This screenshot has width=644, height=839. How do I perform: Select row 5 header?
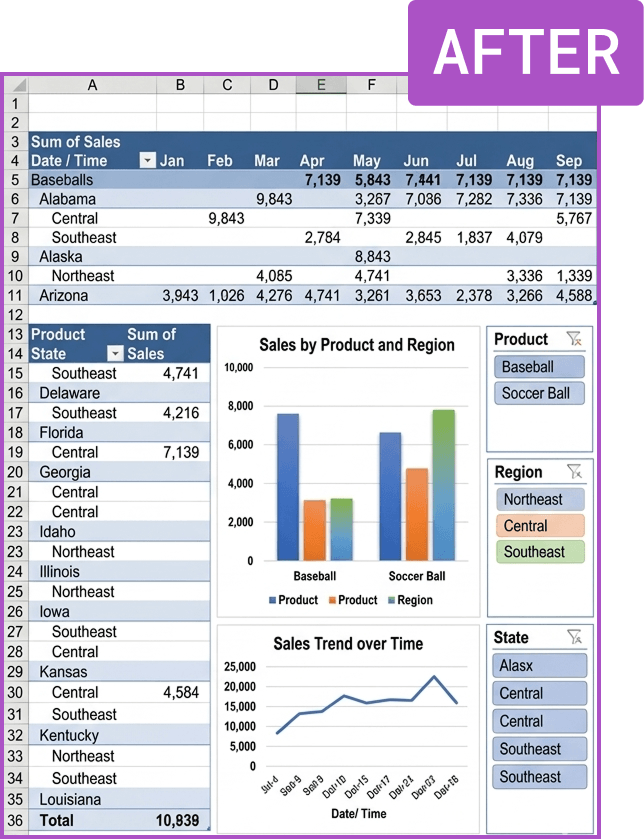click(x=16, y=180)
